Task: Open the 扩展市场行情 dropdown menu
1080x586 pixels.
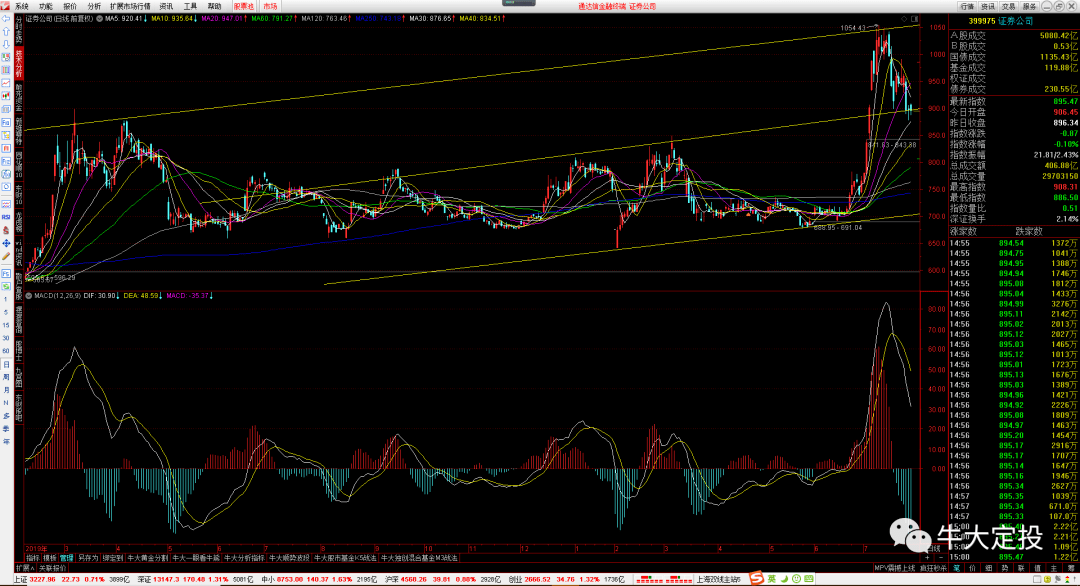Action: pos(130,6)
